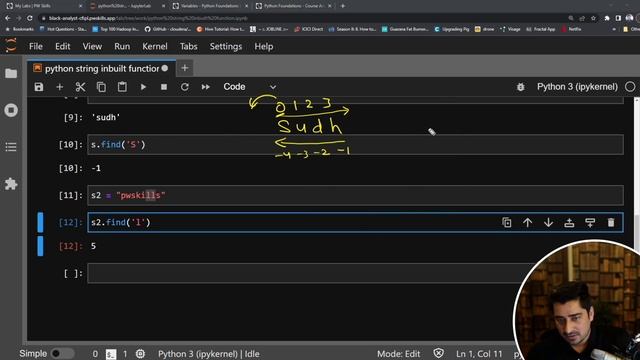
Task: Open the Run menu
Action: point(122,47)
